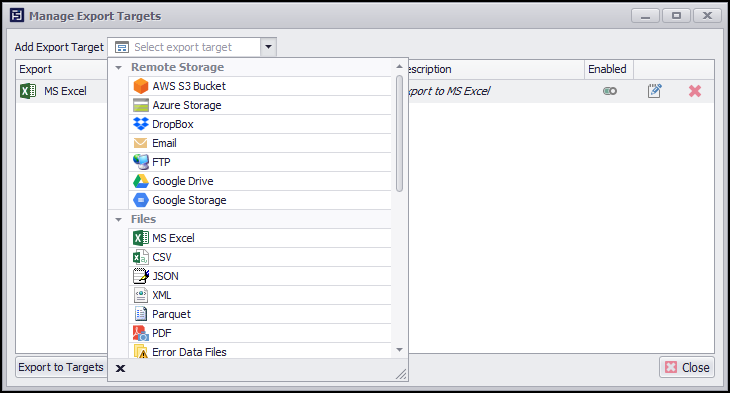The height and width of the screenshot is (393, 730).
Task: Toggle the Enabled switch for MS Excel
Action: coord(610,91)
